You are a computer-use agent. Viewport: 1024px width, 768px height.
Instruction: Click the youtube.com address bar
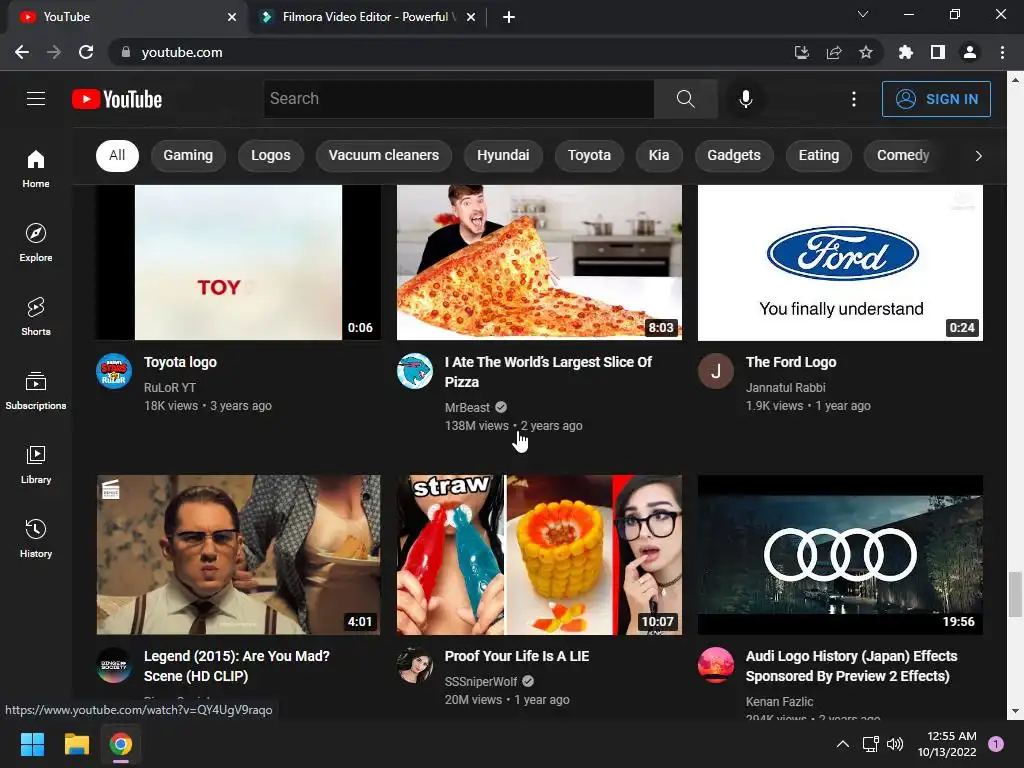click(x=451, y=52)
